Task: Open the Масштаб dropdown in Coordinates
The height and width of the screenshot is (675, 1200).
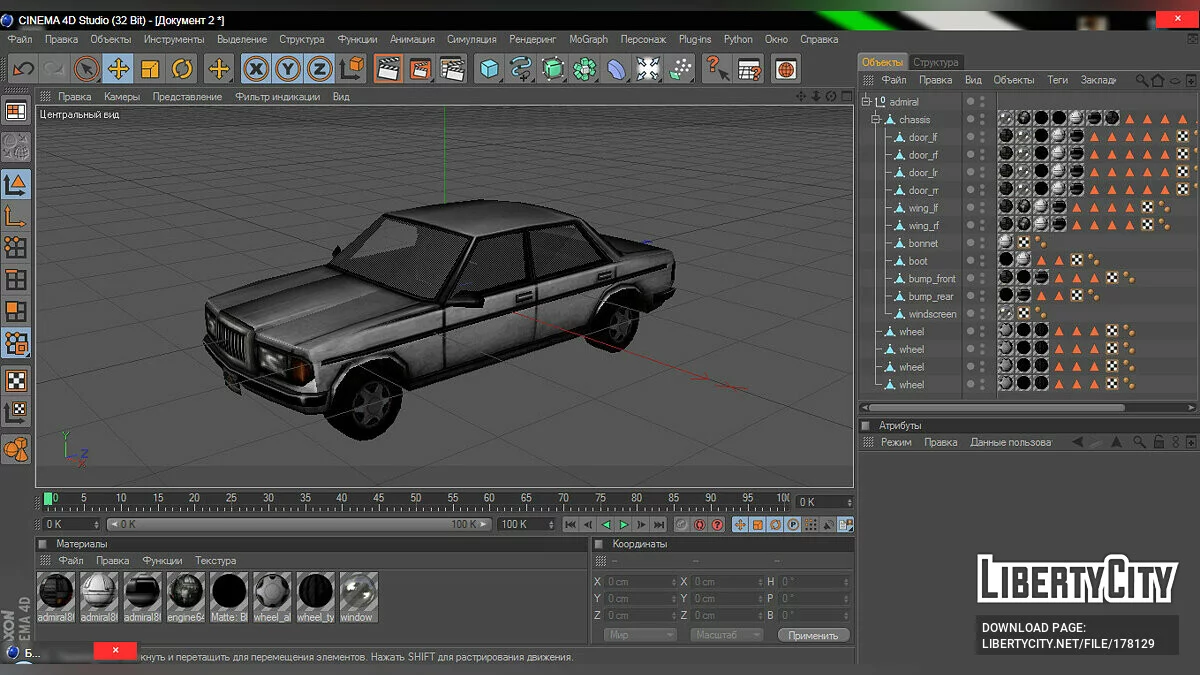Action: pos(726,635)
